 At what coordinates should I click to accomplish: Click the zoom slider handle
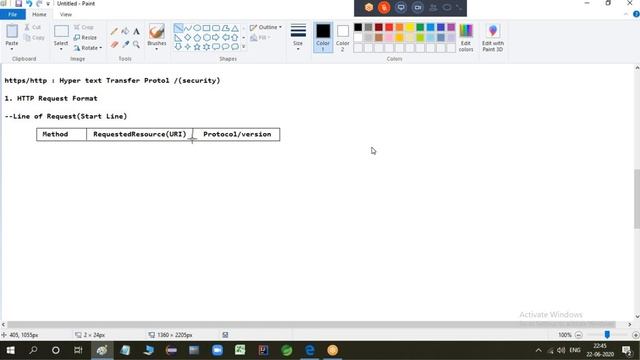click(x=607, y=335)
